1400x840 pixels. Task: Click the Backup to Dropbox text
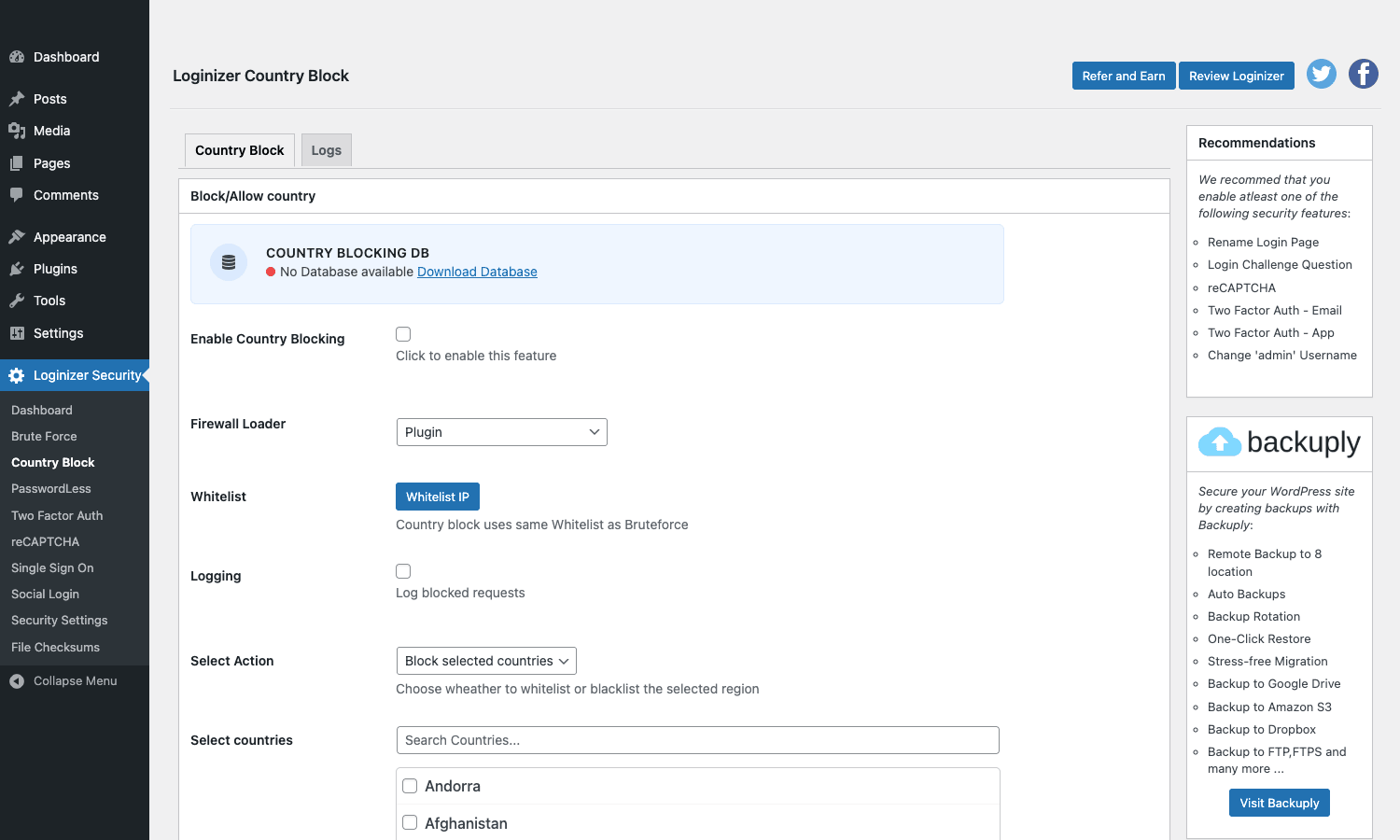1262,729
